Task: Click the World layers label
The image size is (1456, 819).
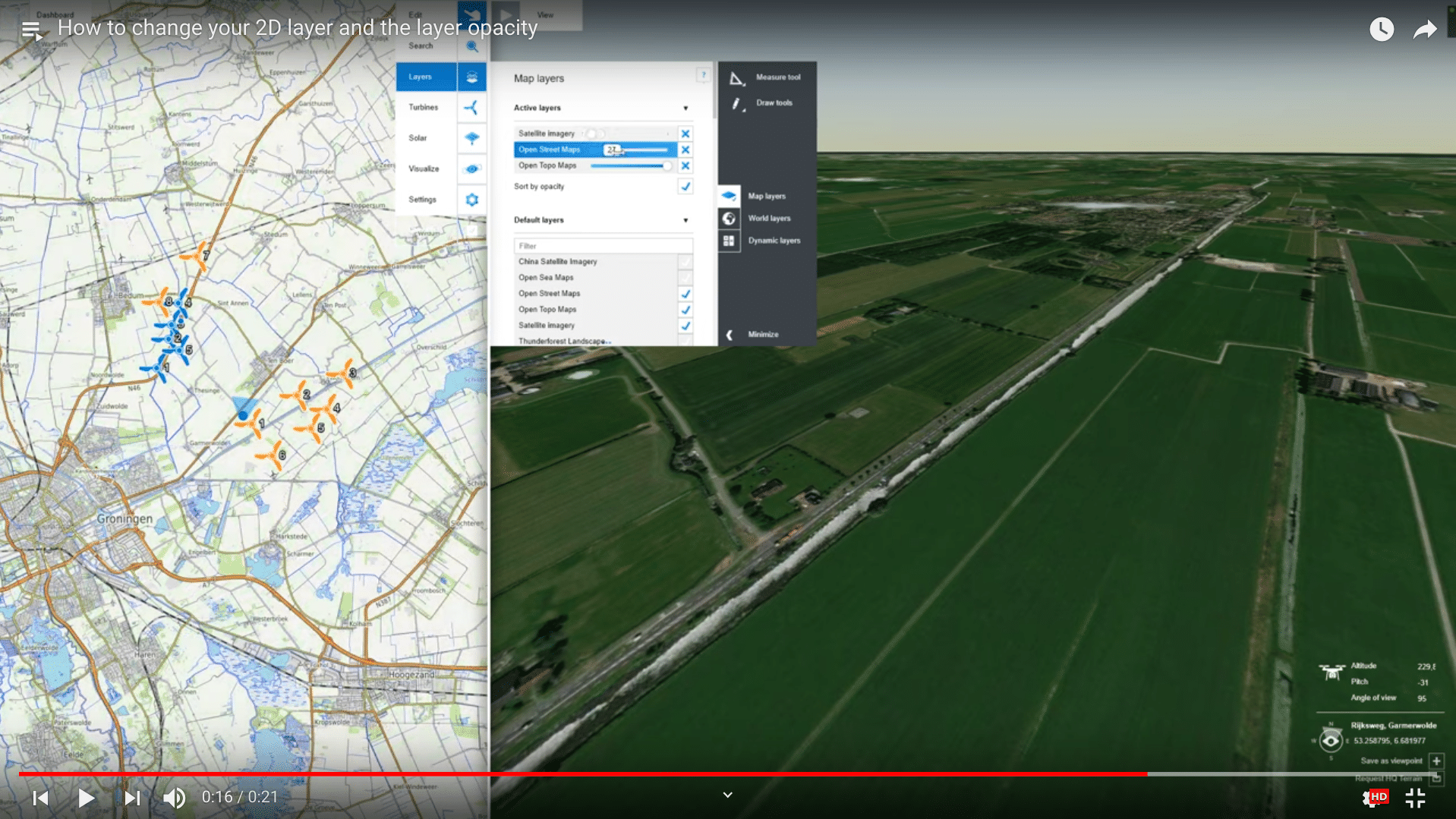Action: pos(769,219)
